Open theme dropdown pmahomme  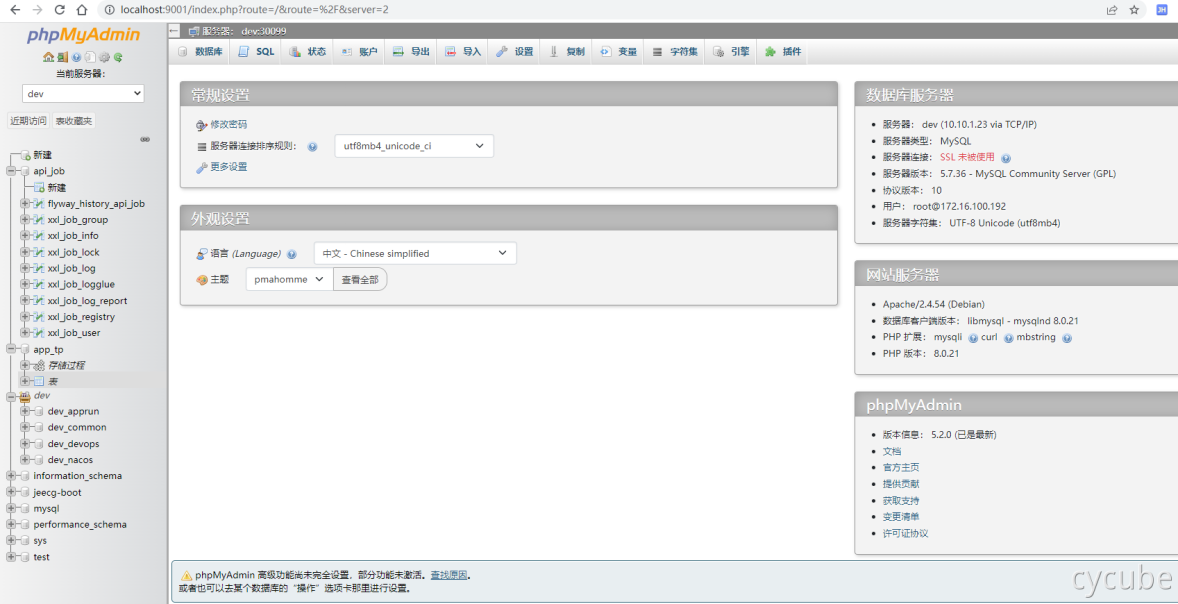pyautogui.click(x=289, y=279)
